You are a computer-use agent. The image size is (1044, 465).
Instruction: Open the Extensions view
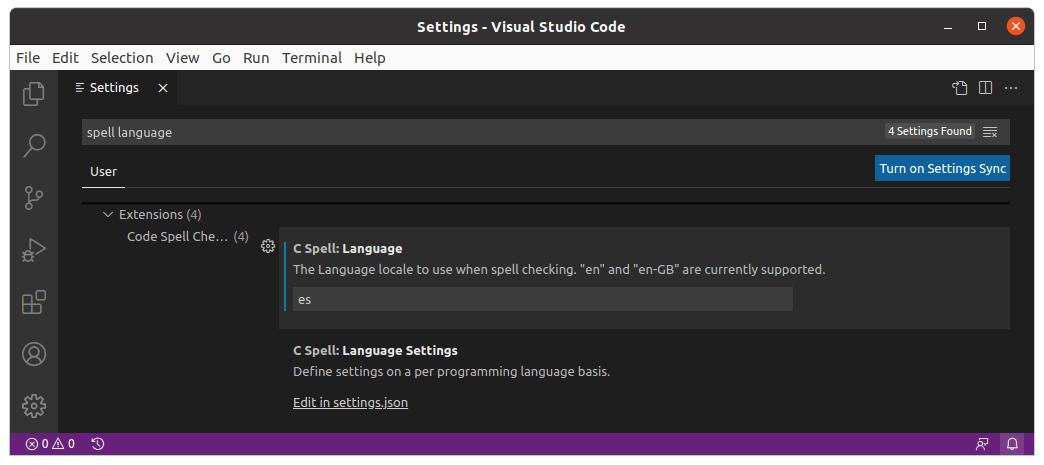(x=34, y=302)
